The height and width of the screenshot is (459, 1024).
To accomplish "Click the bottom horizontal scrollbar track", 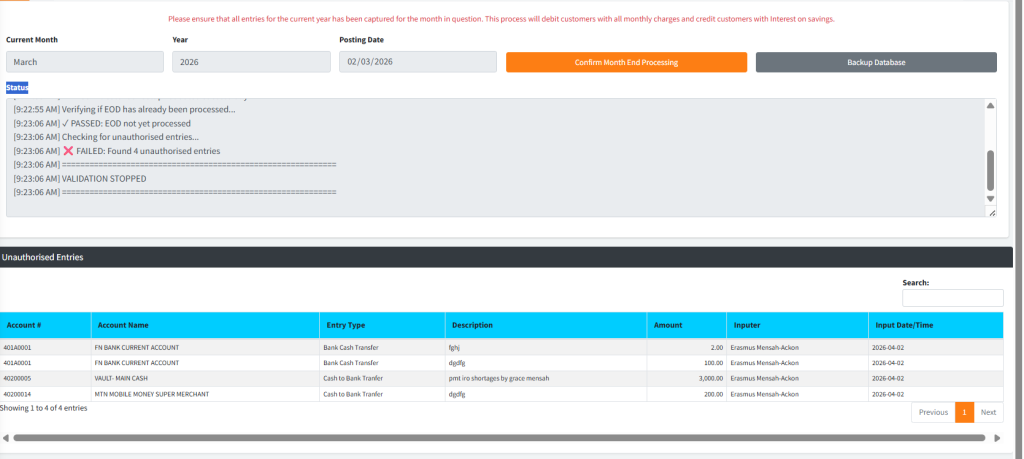I will click(x=500, y=438).
